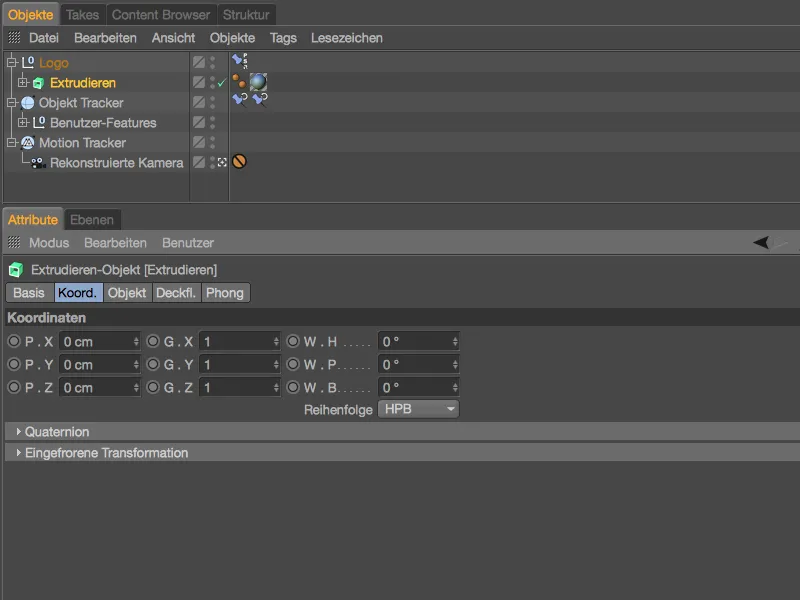Click the Logo null object icon
Screen dimensions: 800x600
[x=28, y=63]
